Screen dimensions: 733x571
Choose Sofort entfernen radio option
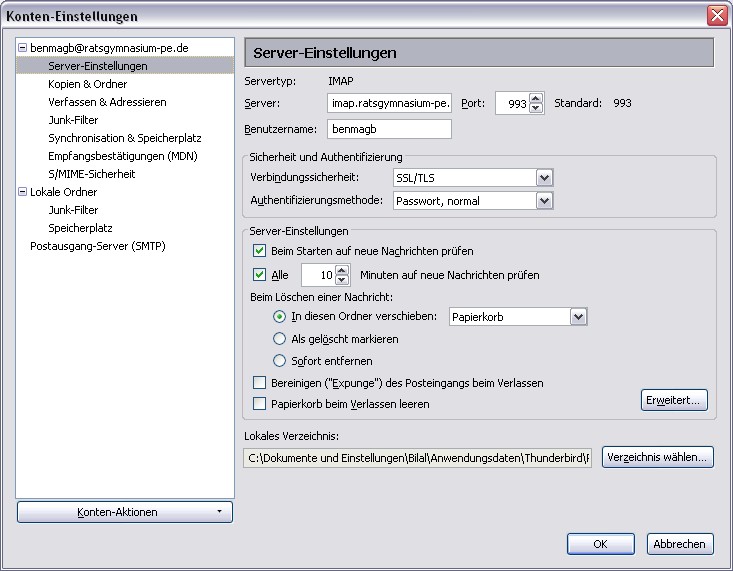point(280,361)
